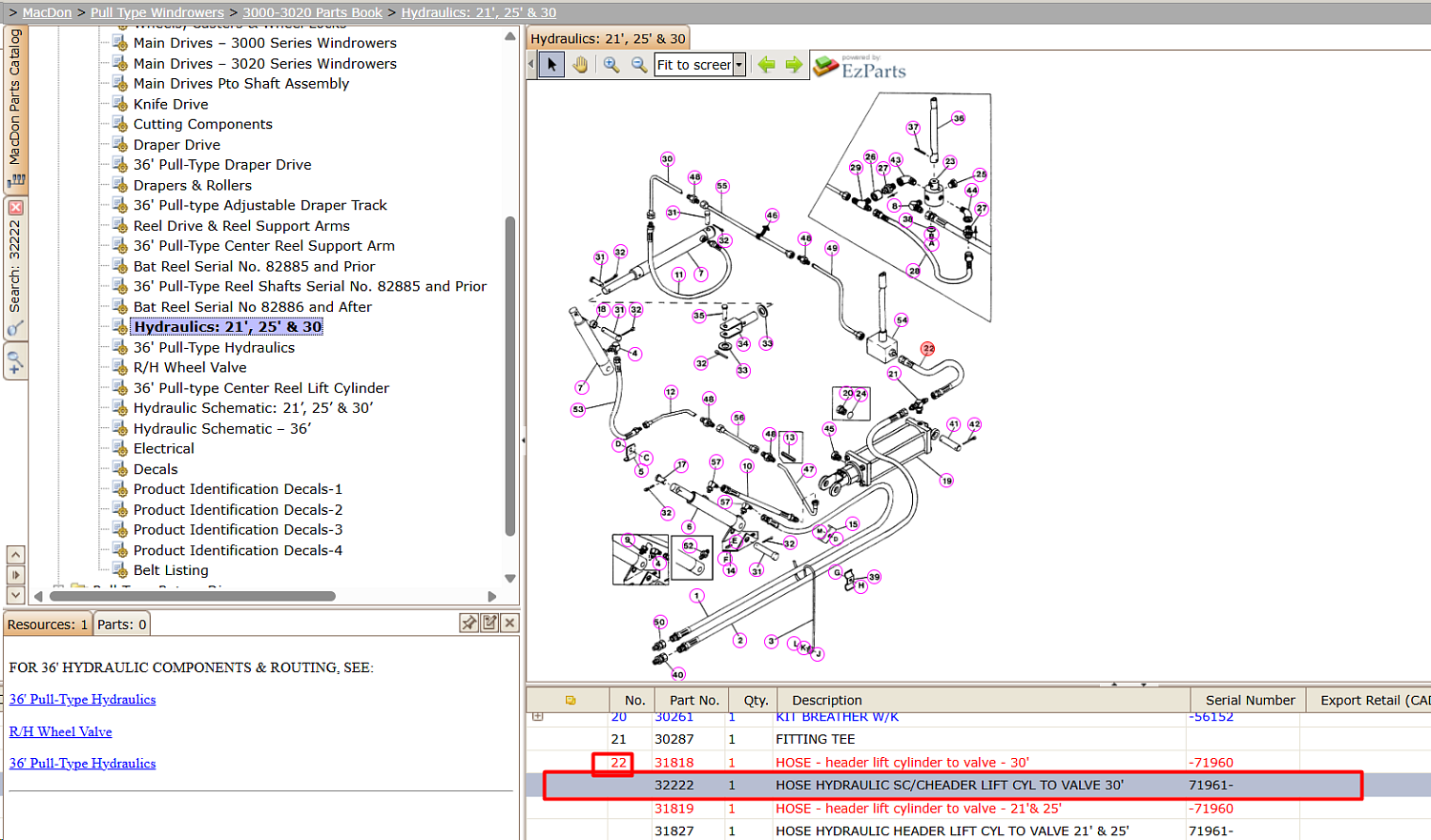Click the MacDon breadcrumb link

pos(47,12)
